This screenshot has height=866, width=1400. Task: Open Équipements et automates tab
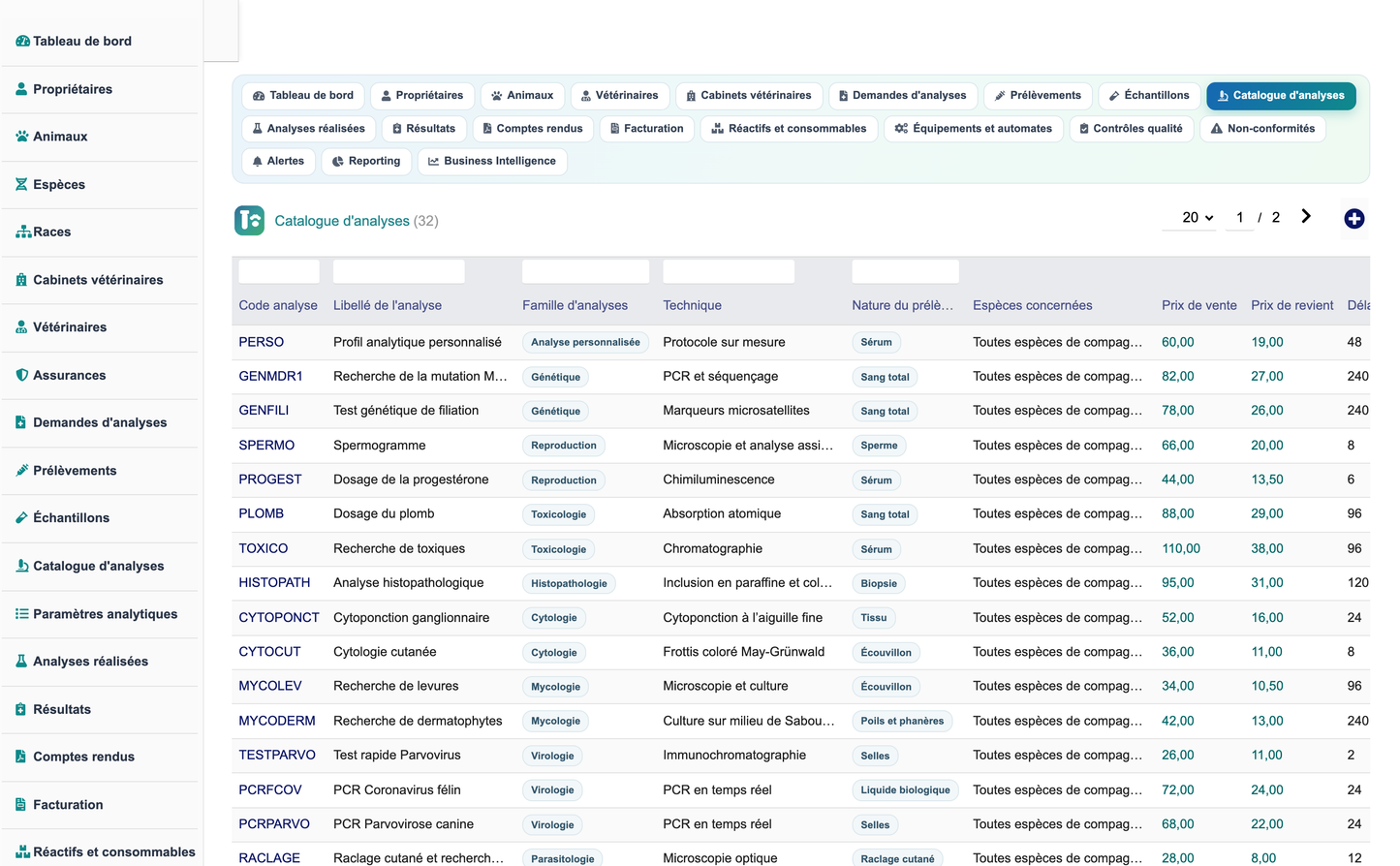974,129
